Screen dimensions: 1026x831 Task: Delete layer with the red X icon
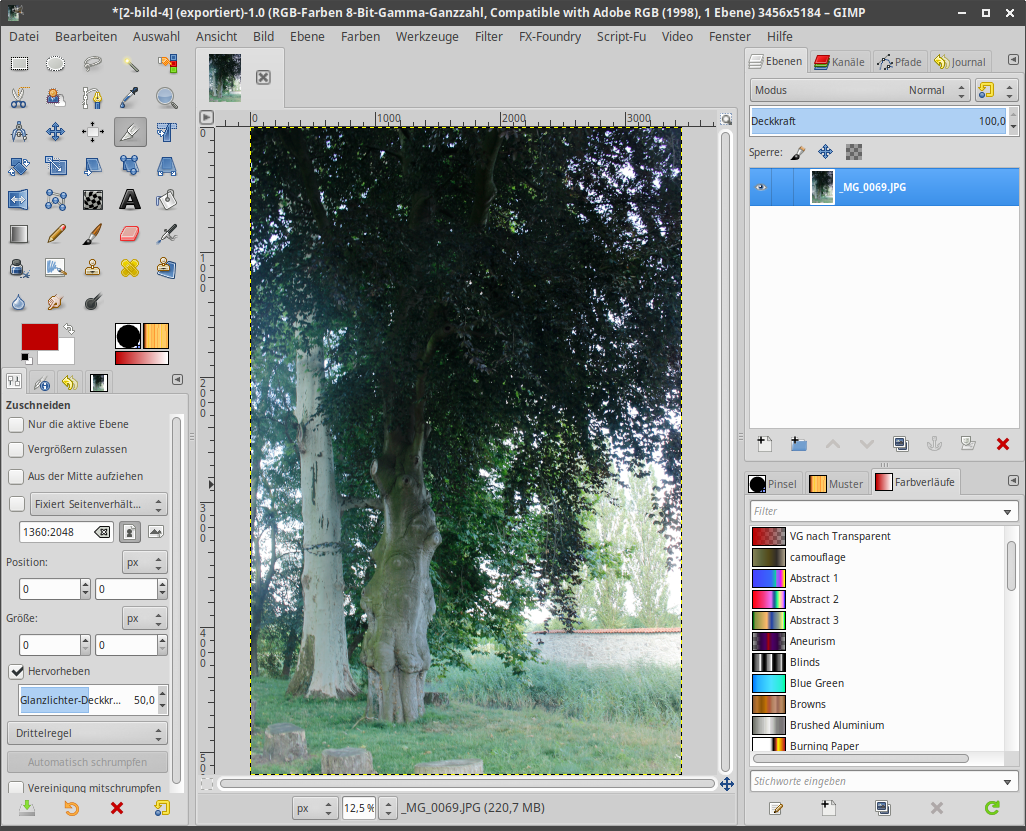tap(1003, 444)
